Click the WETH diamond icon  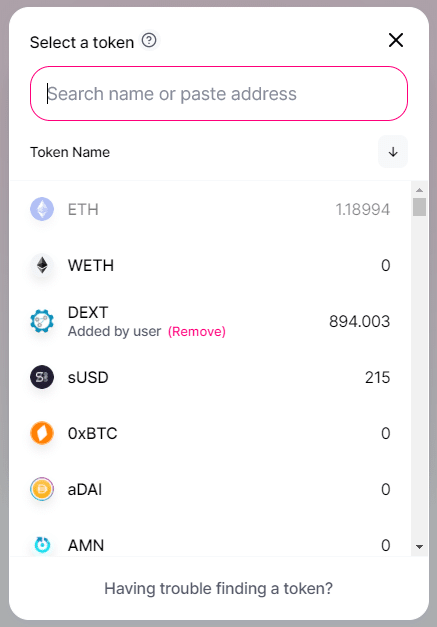42,265
